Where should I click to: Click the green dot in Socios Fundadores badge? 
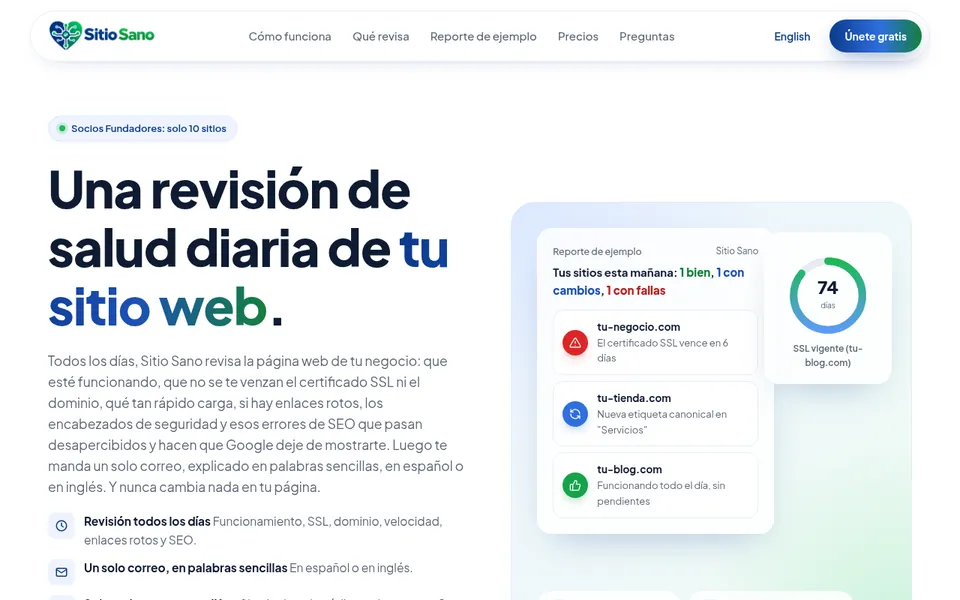click(x=62, y=129)
